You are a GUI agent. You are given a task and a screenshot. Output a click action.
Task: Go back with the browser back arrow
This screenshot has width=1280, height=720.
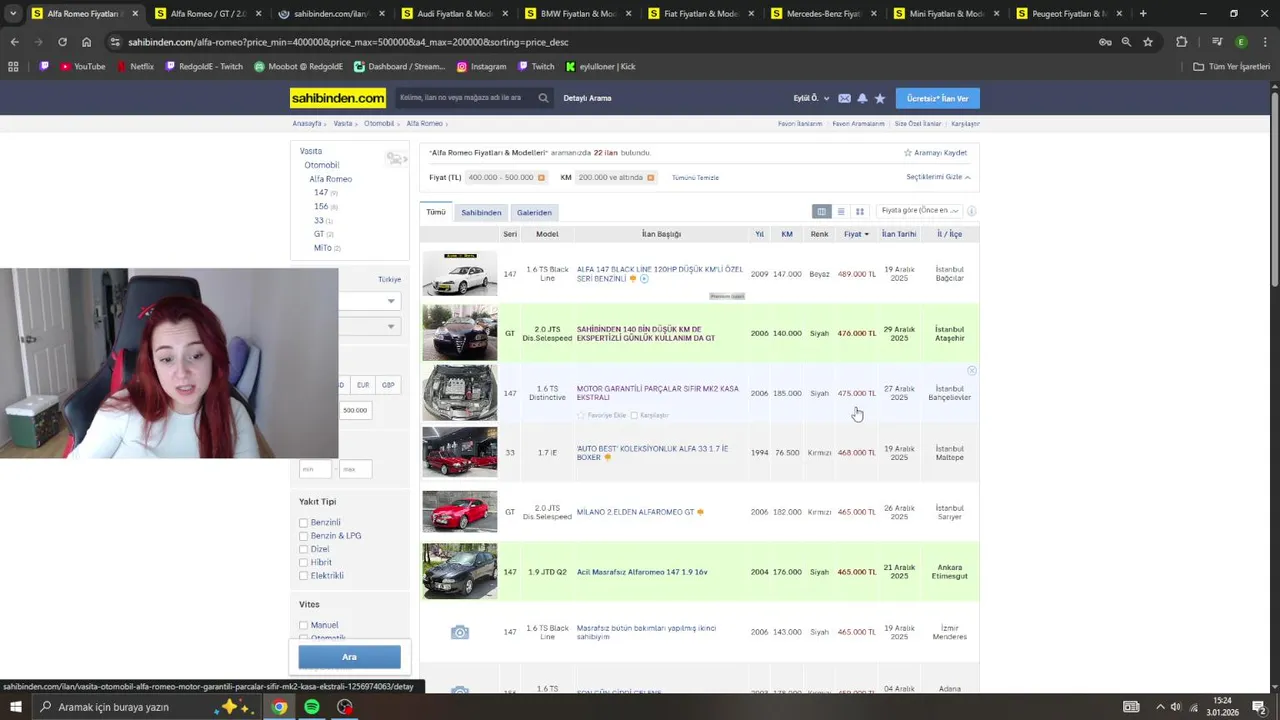point(14,42)
